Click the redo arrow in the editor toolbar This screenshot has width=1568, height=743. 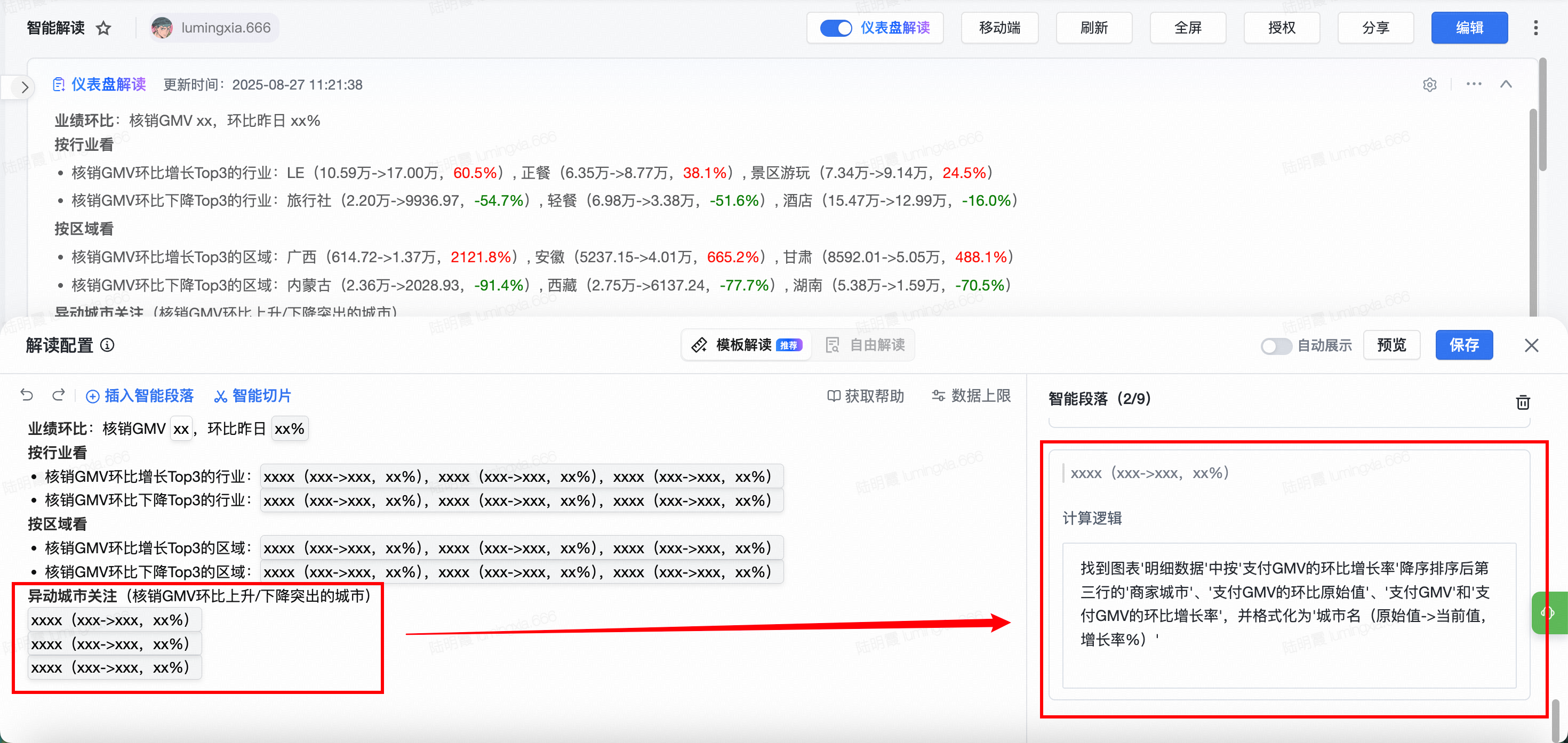(x=59, y=395)
